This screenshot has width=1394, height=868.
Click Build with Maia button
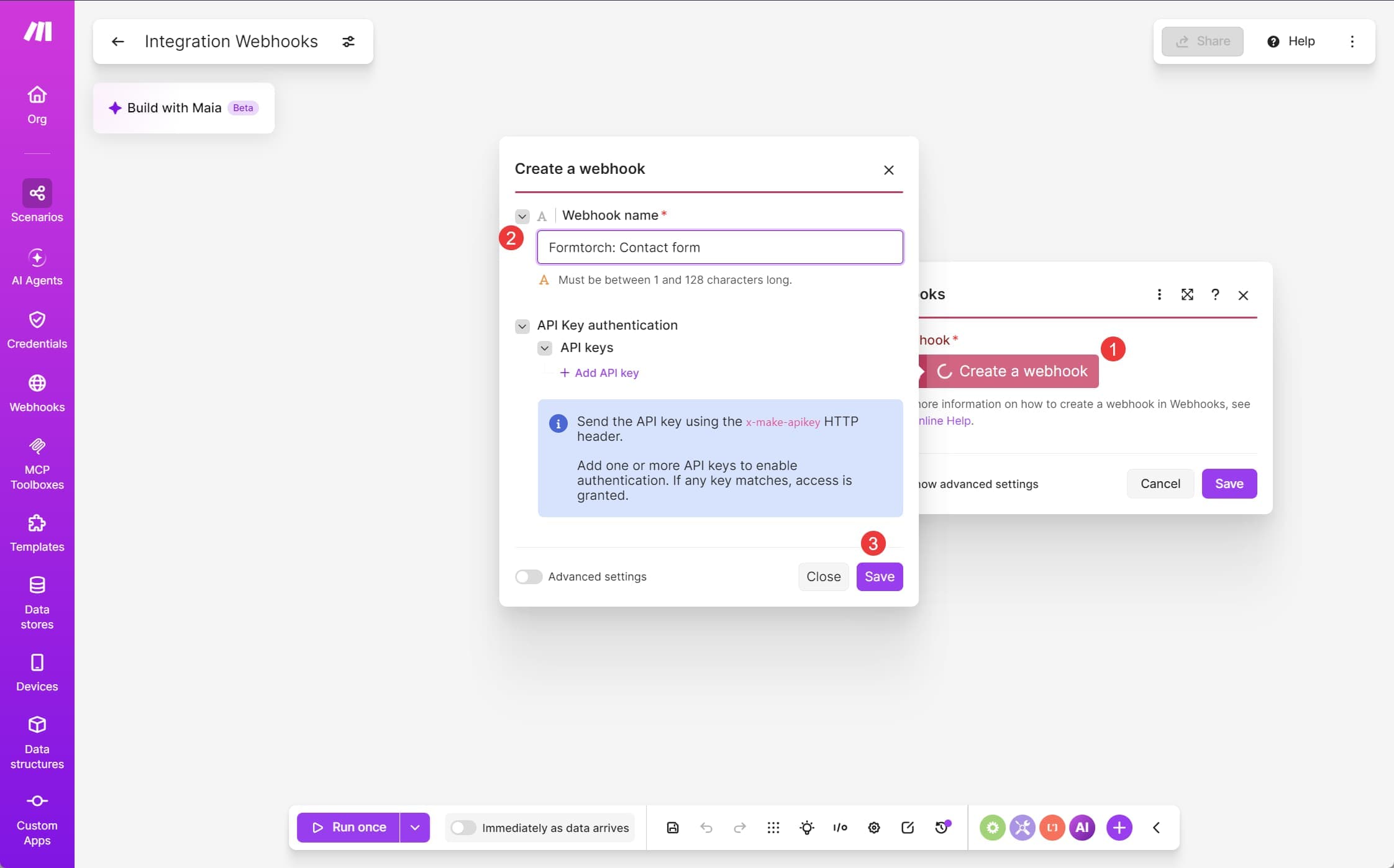tap(184, 108)
